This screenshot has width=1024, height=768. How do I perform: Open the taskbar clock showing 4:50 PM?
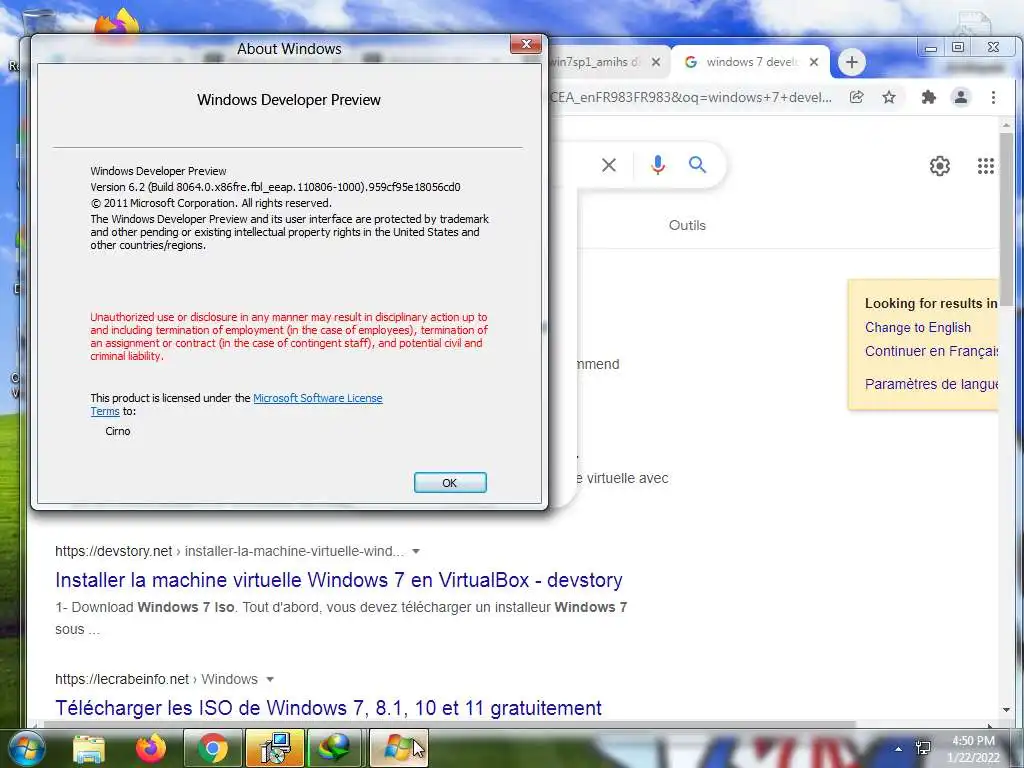(x=973, y=749)
